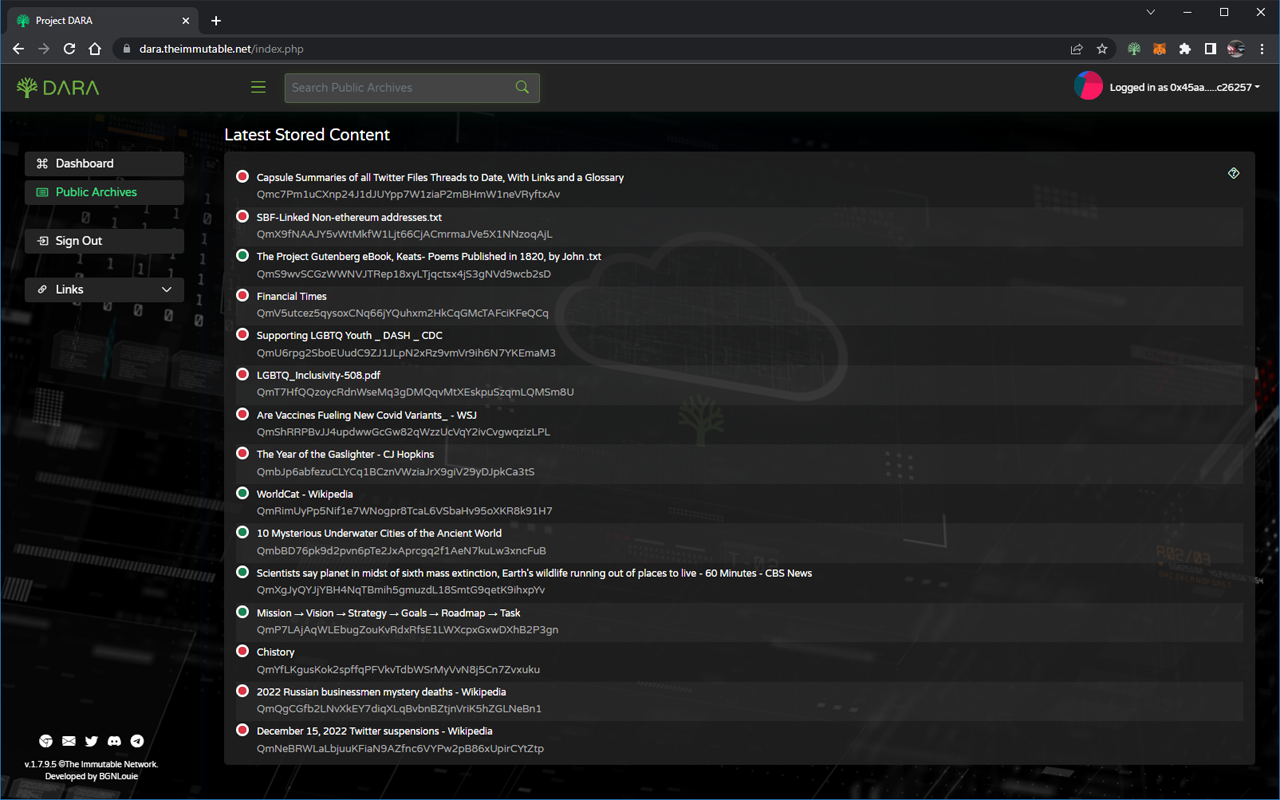Click the hash QmX9fNAAJY5vWtMkfW1Ljt66CjACmrmaJVe5X1NNzoqAjL
Screen dimensions: 1280x800
tap(404, 234)
